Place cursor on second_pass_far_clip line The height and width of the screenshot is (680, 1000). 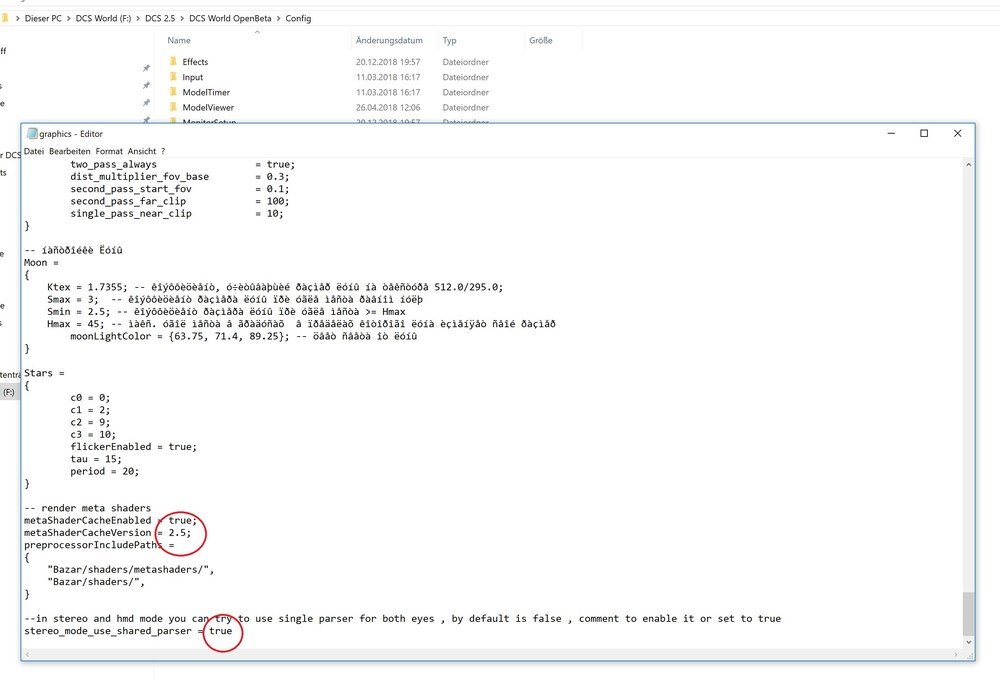pos(180,202)
